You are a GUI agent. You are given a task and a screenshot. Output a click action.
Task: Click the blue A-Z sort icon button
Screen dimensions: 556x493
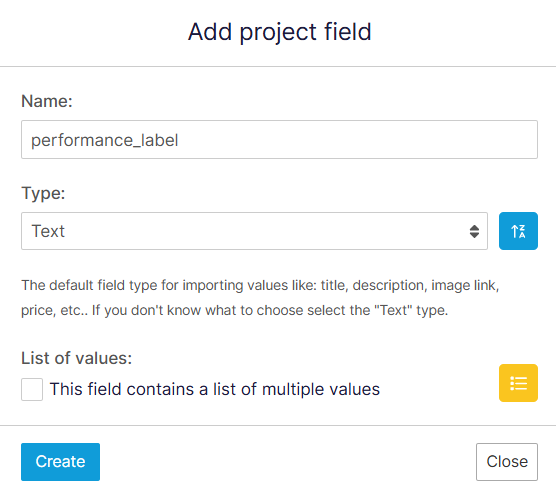(x=518, y=231)
